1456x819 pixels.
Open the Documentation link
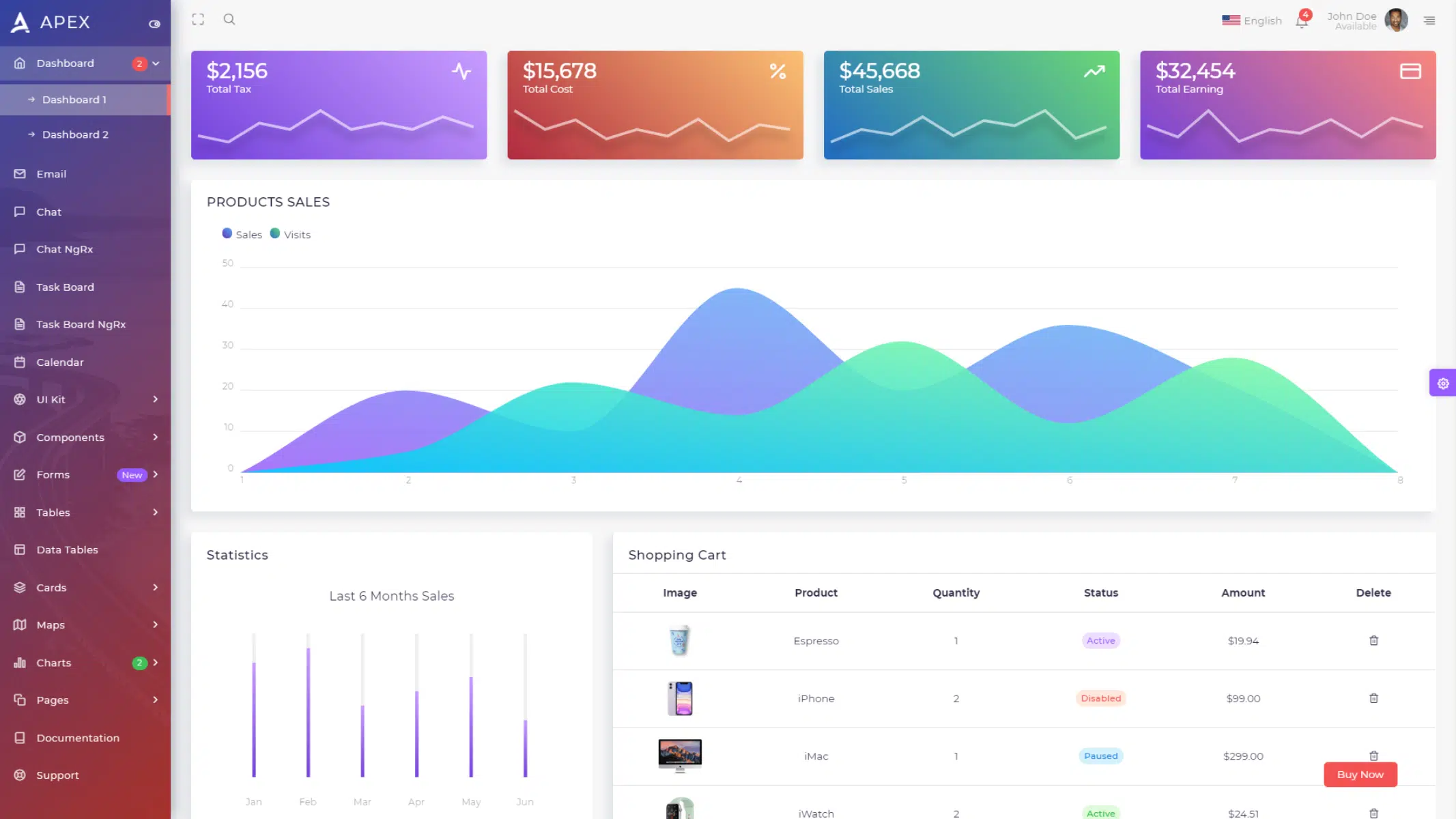77,738
